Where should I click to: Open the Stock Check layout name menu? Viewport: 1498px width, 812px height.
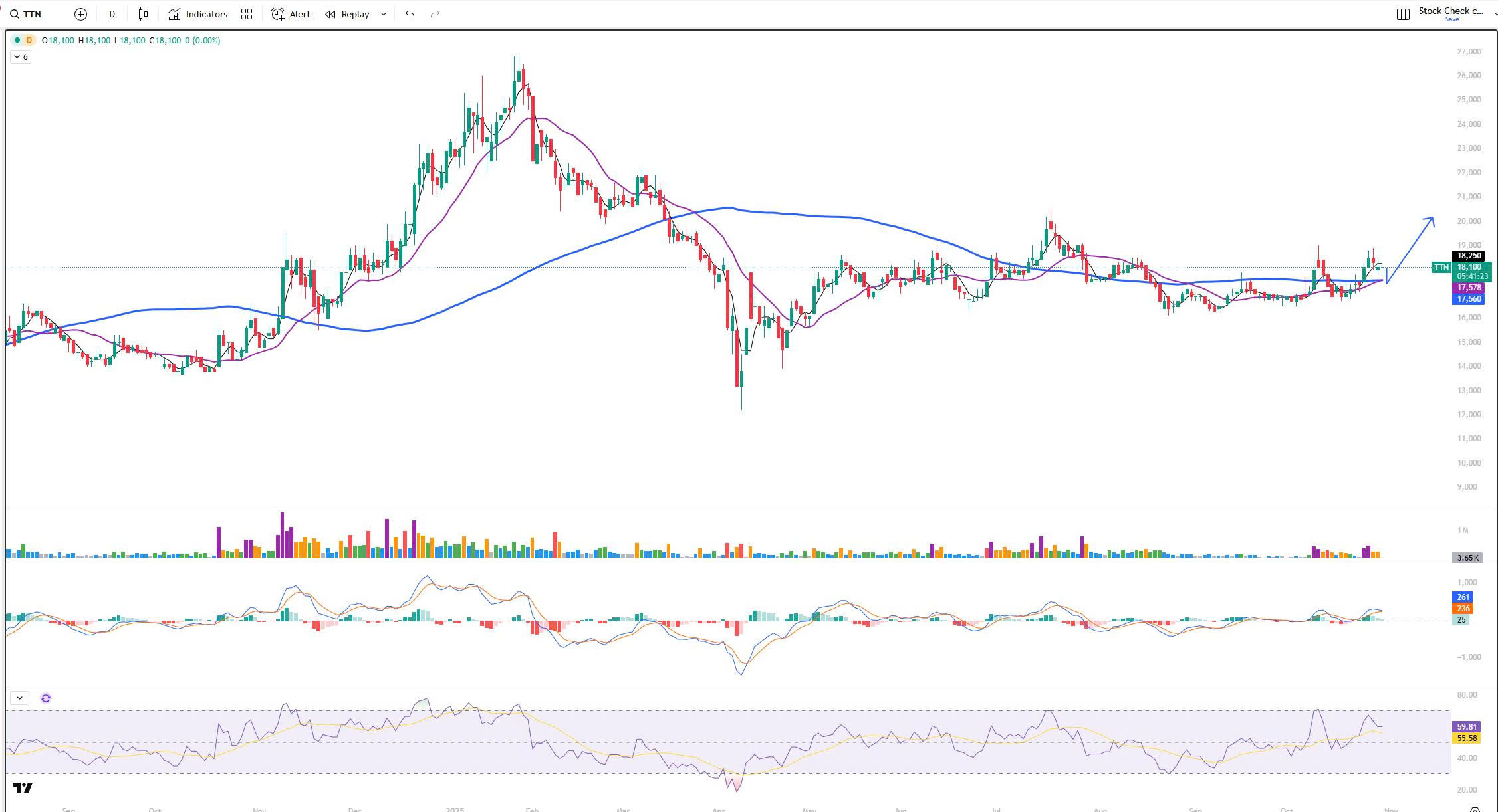pos(1451,11)
